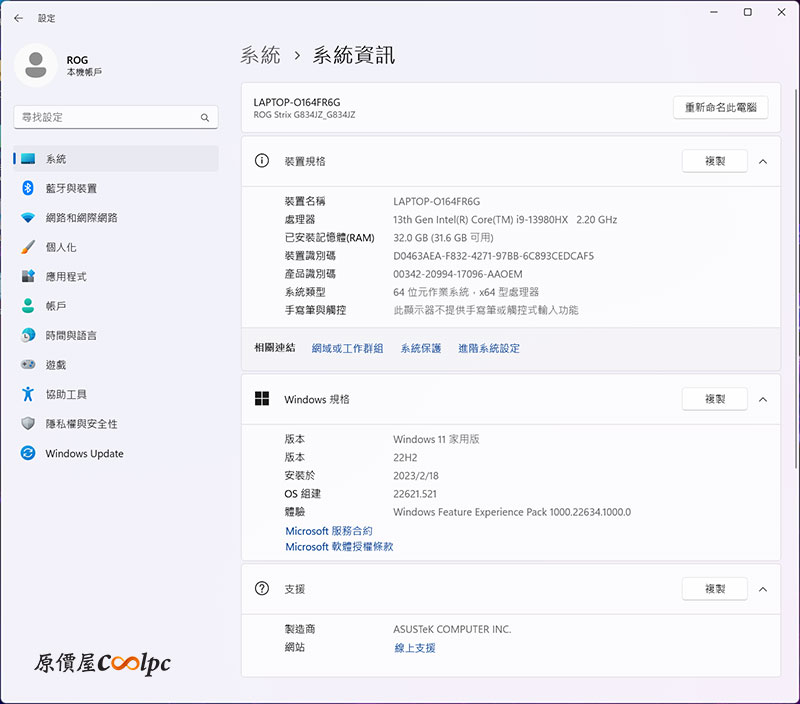800x704 pixels.
Task: Collapse the 支援 section chevron
Action: [763, 589]
